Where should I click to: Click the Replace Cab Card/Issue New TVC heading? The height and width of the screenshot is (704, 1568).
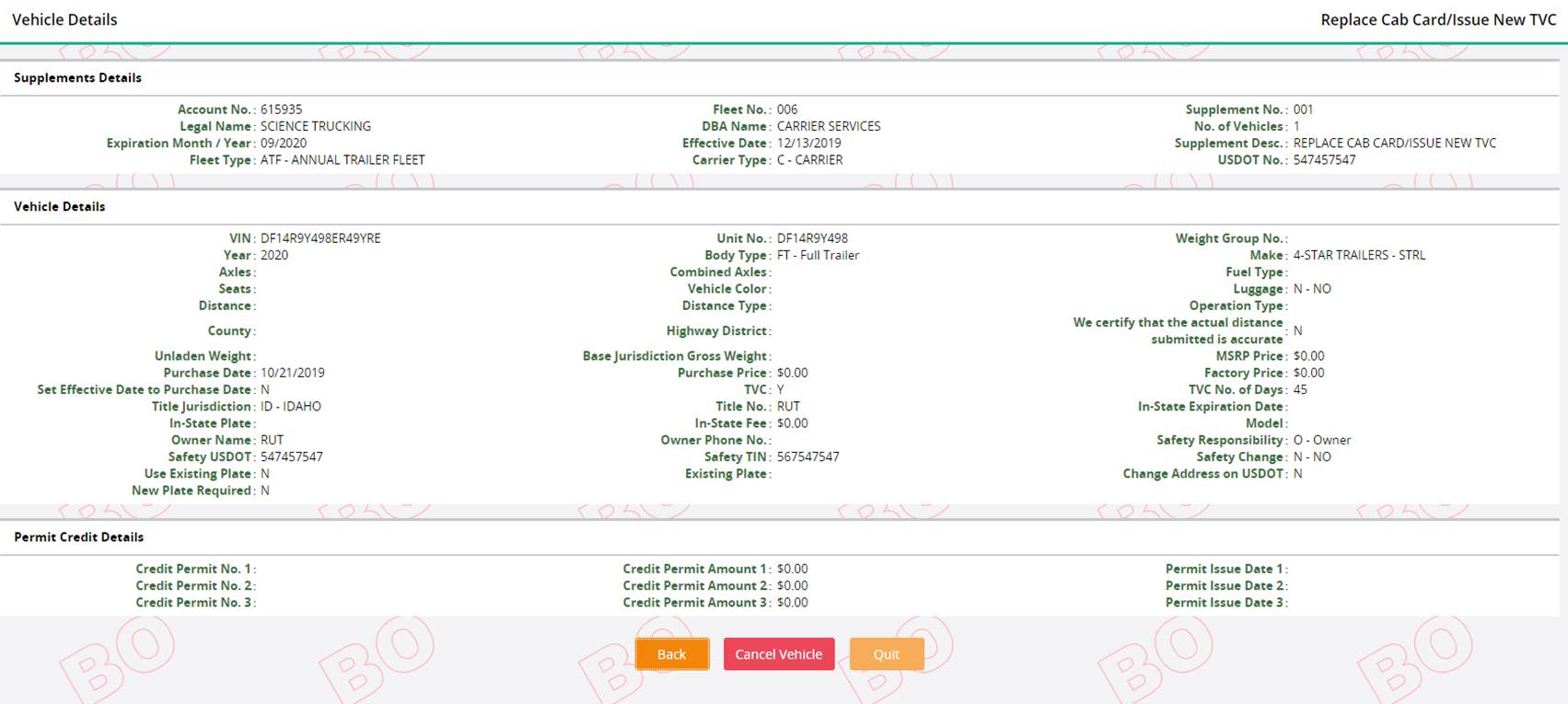coord(1437,19)
